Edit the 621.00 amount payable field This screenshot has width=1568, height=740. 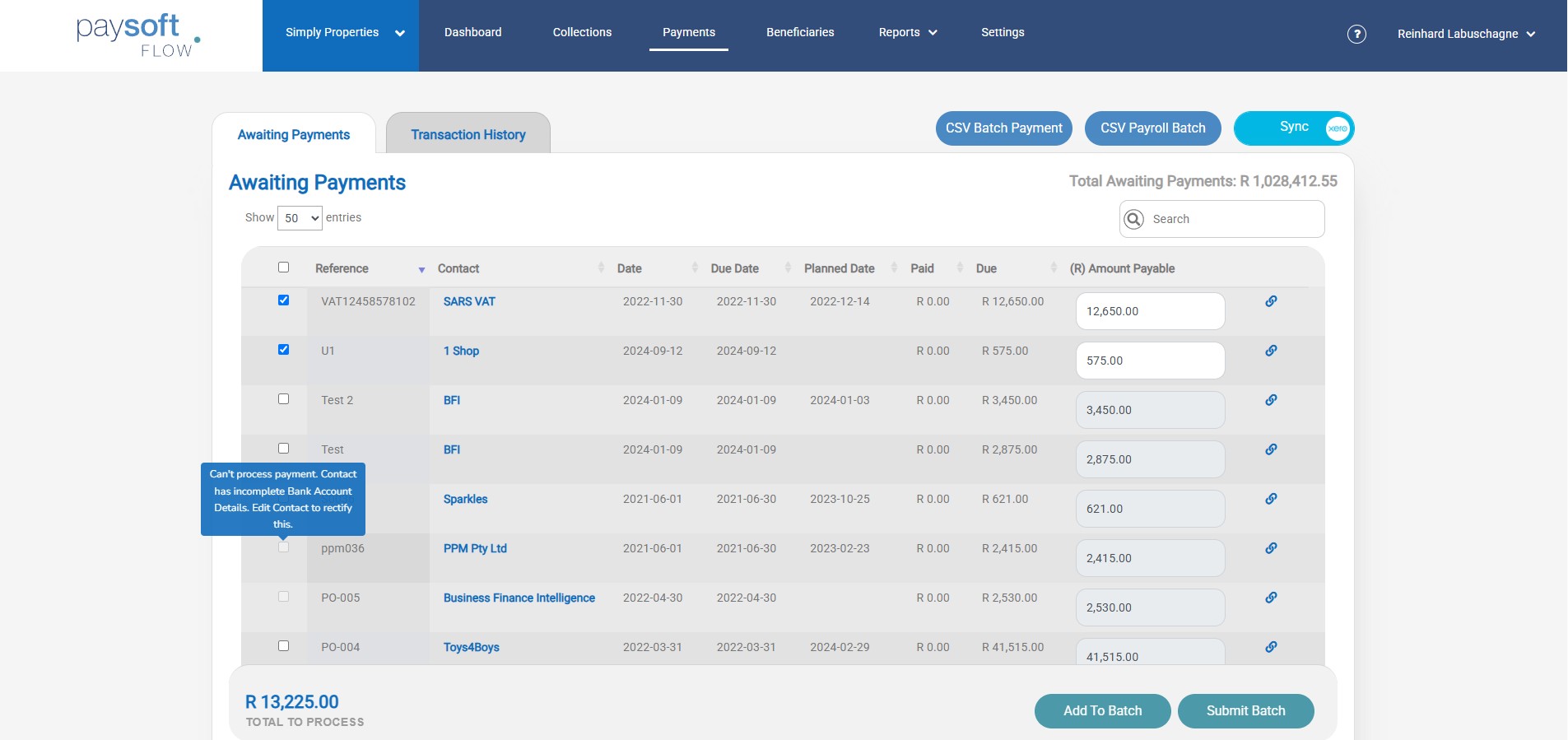1151,509
